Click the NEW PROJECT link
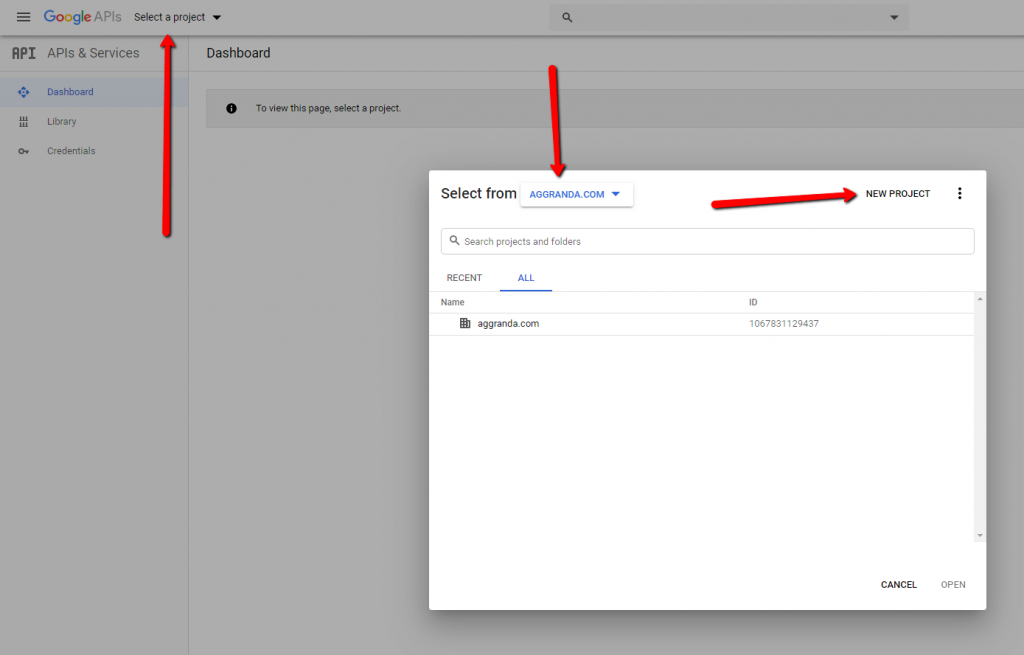This screenshot has height=655, width=1024. pos(897,193)
